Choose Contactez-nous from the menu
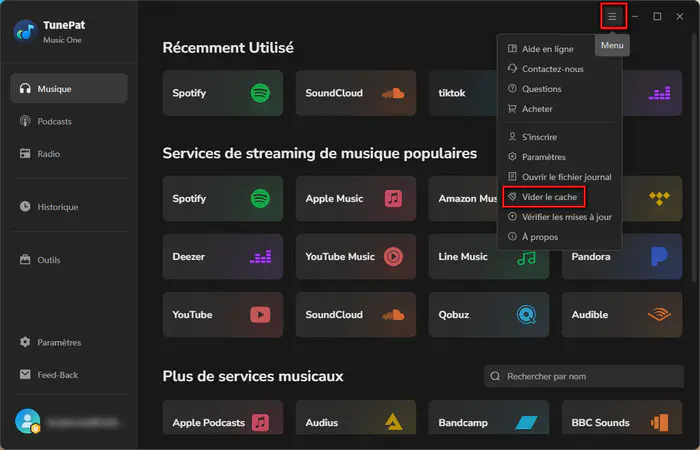700x450 pixels. [x=559, y=69]
